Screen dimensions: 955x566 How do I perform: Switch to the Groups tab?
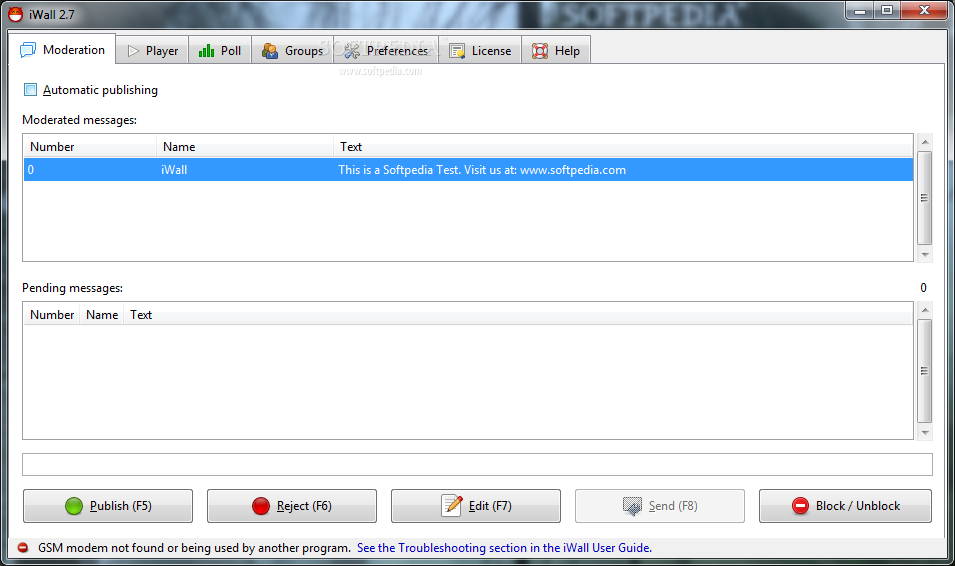[292, 51]
